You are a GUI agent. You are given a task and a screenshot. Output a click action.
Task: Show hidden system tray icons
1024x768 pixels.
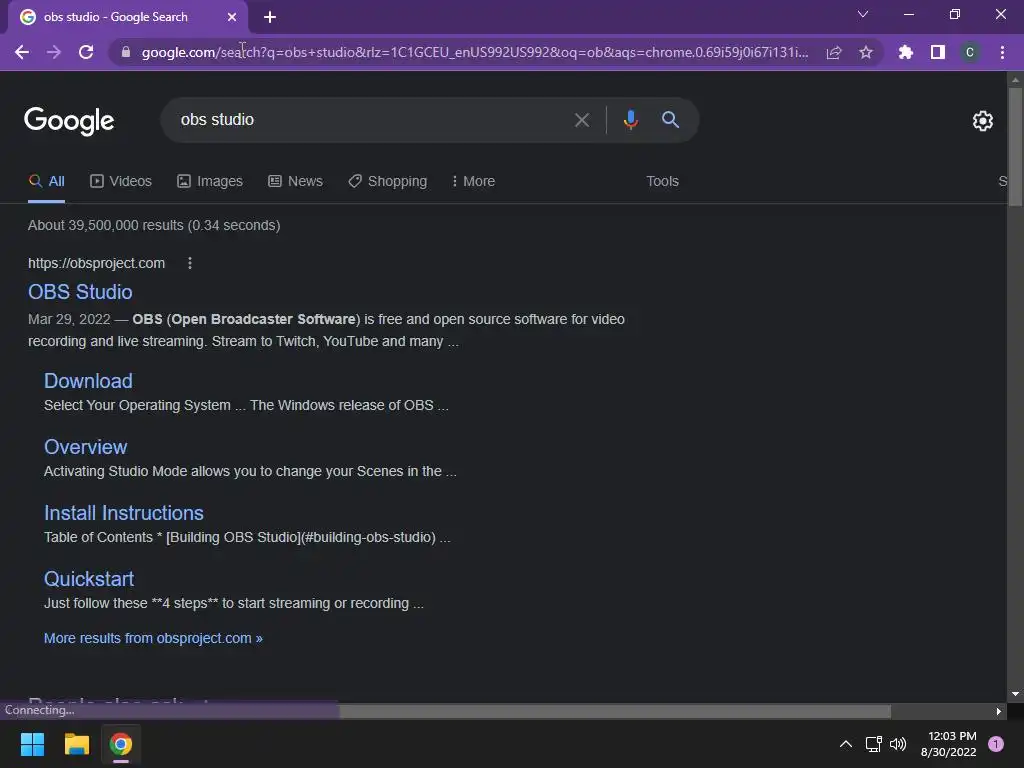tap(846, 744)
